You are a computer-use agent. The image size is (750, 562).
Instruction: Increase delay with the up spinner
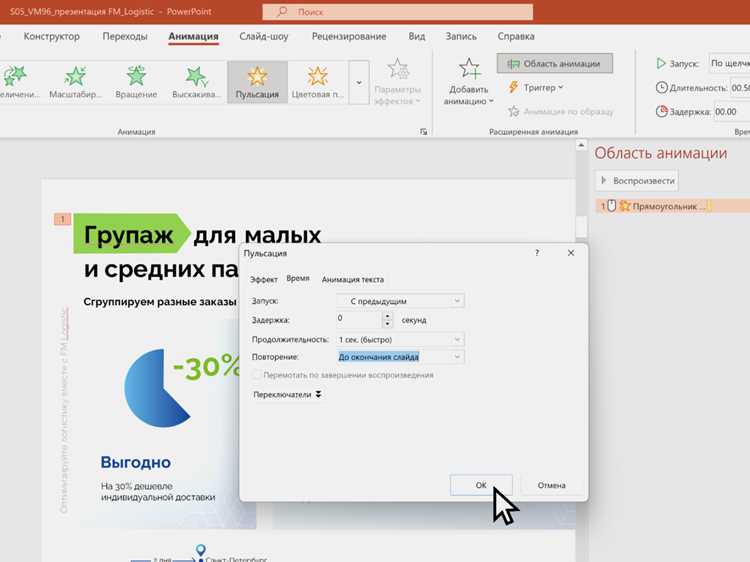387,316
